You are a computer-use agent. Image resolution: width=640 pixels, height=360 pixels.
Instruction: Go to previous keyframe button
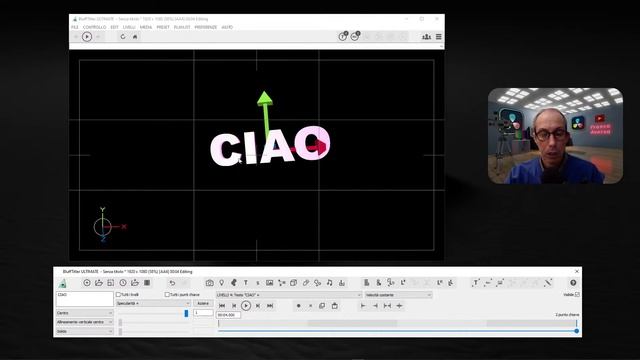pos(234,306)
